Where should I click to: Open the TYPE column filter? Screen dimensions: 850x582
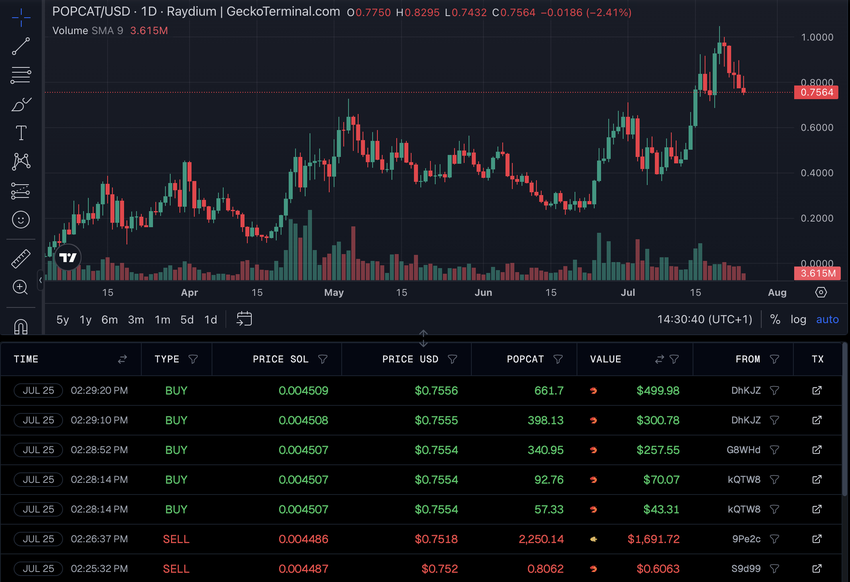click(x=193, y=359)
